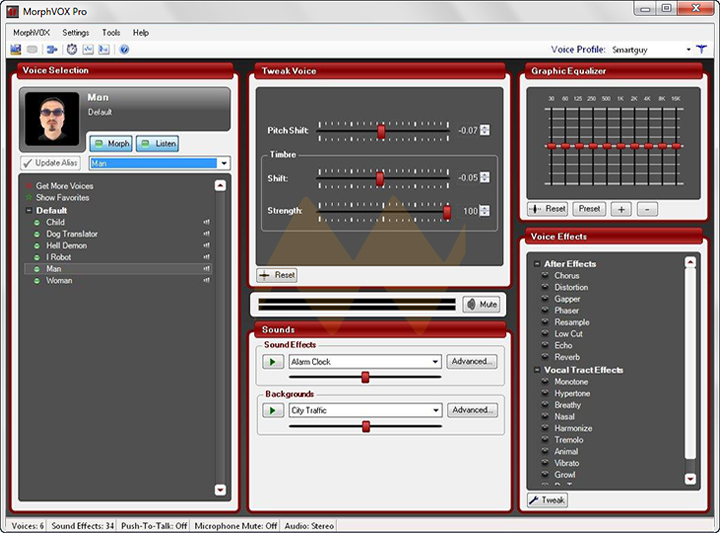Click the signal bars icon on the Child row

click(x=207, y=222)
